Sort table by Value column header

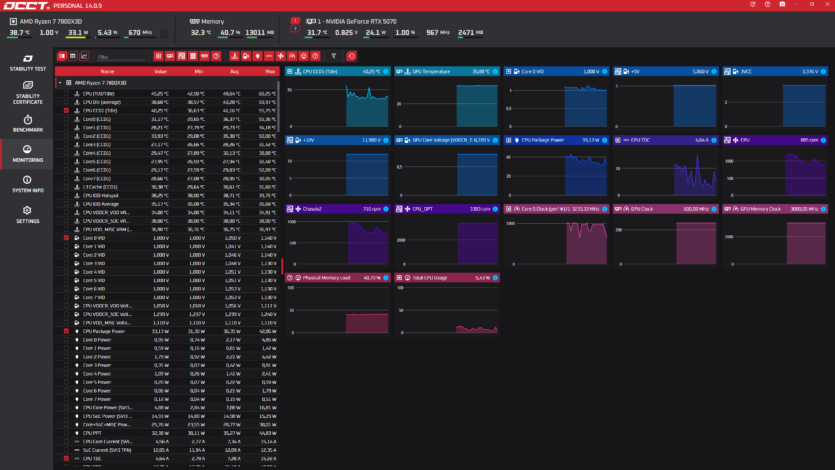point(160,71)
